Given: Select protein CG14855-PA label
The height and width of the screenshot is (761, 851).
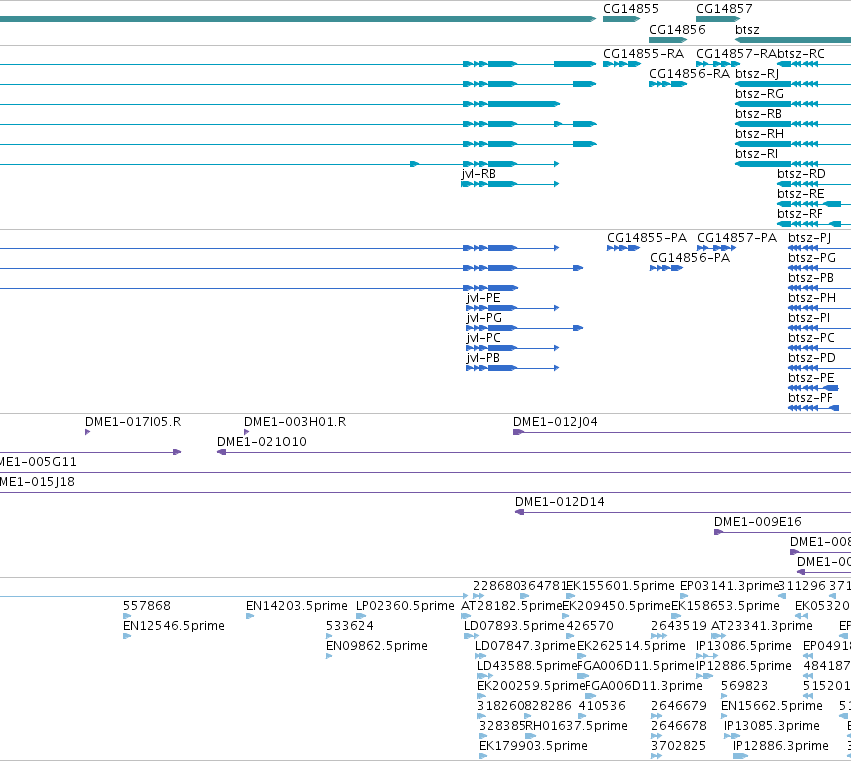Looking at the screenshot, I should (647, 238).
